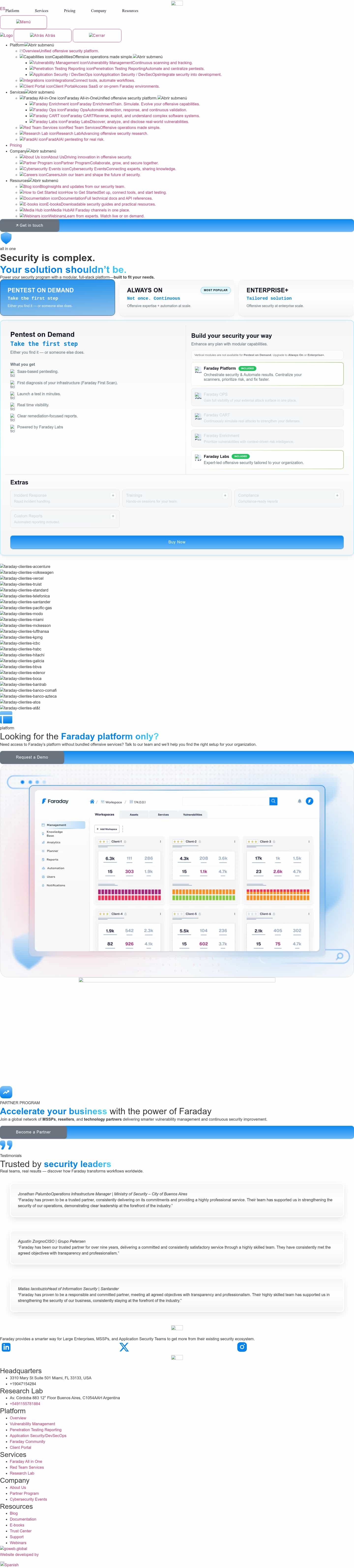Open the Client-2 workspace options dots
Screen dimensions: 354x1568
click(235, 842)
